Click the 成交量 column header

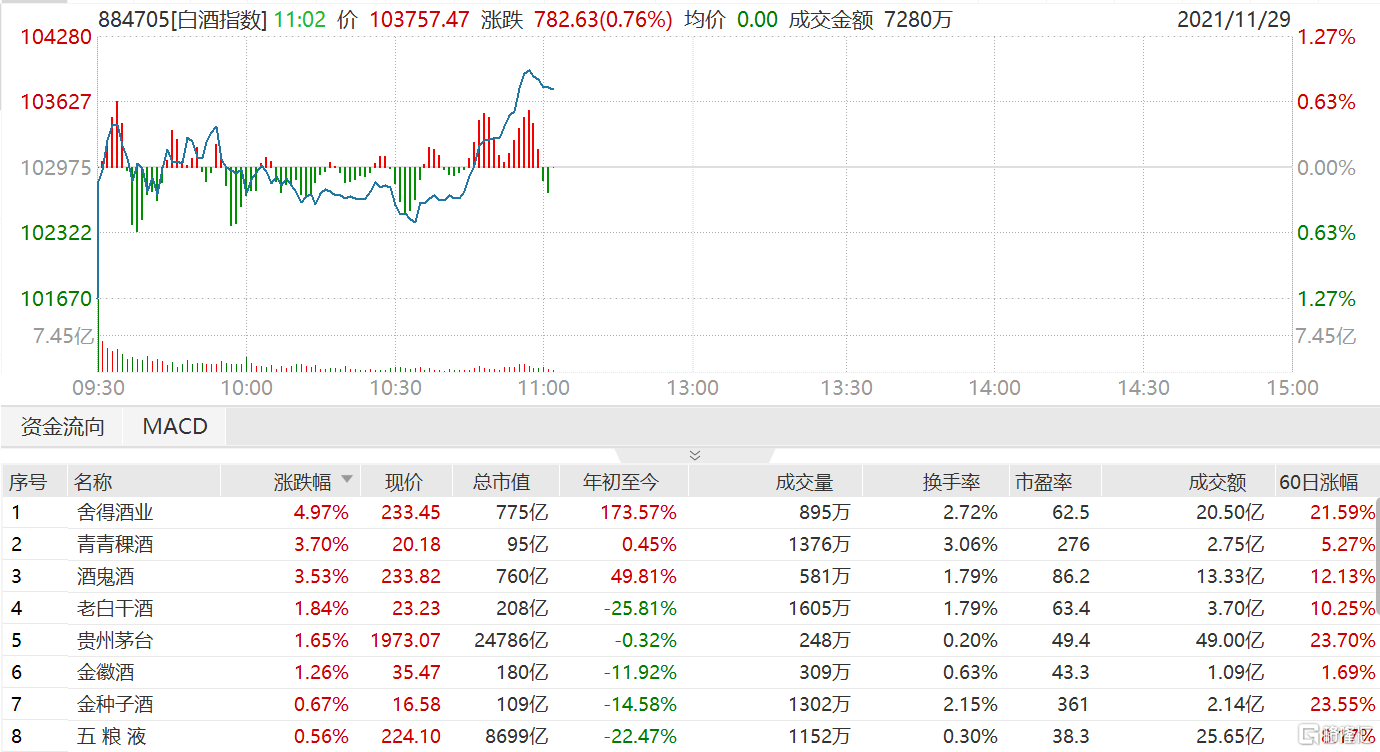[804, 482]
